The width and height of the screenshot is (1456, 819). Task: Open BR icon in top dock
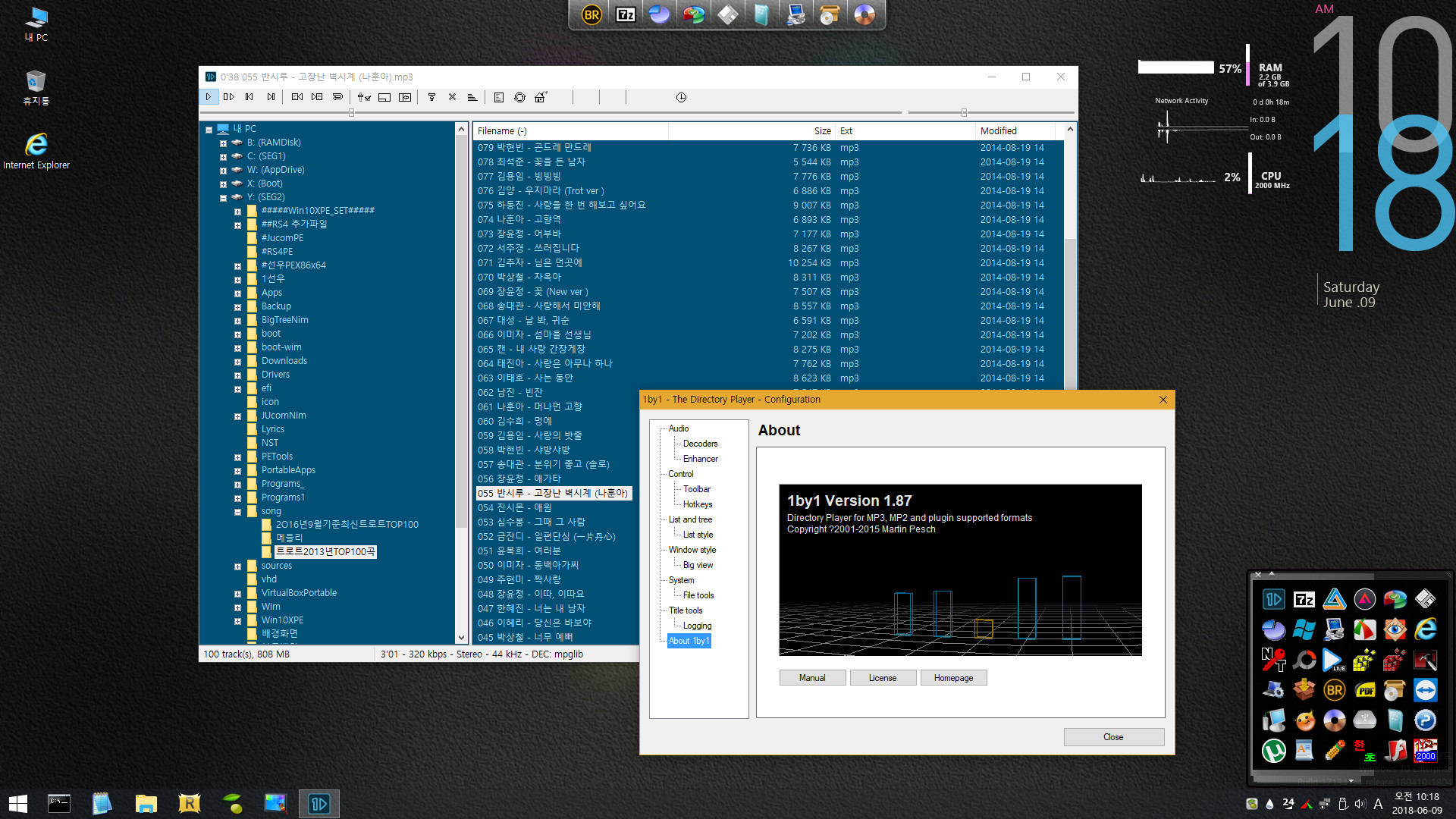[x=591, y=14]
